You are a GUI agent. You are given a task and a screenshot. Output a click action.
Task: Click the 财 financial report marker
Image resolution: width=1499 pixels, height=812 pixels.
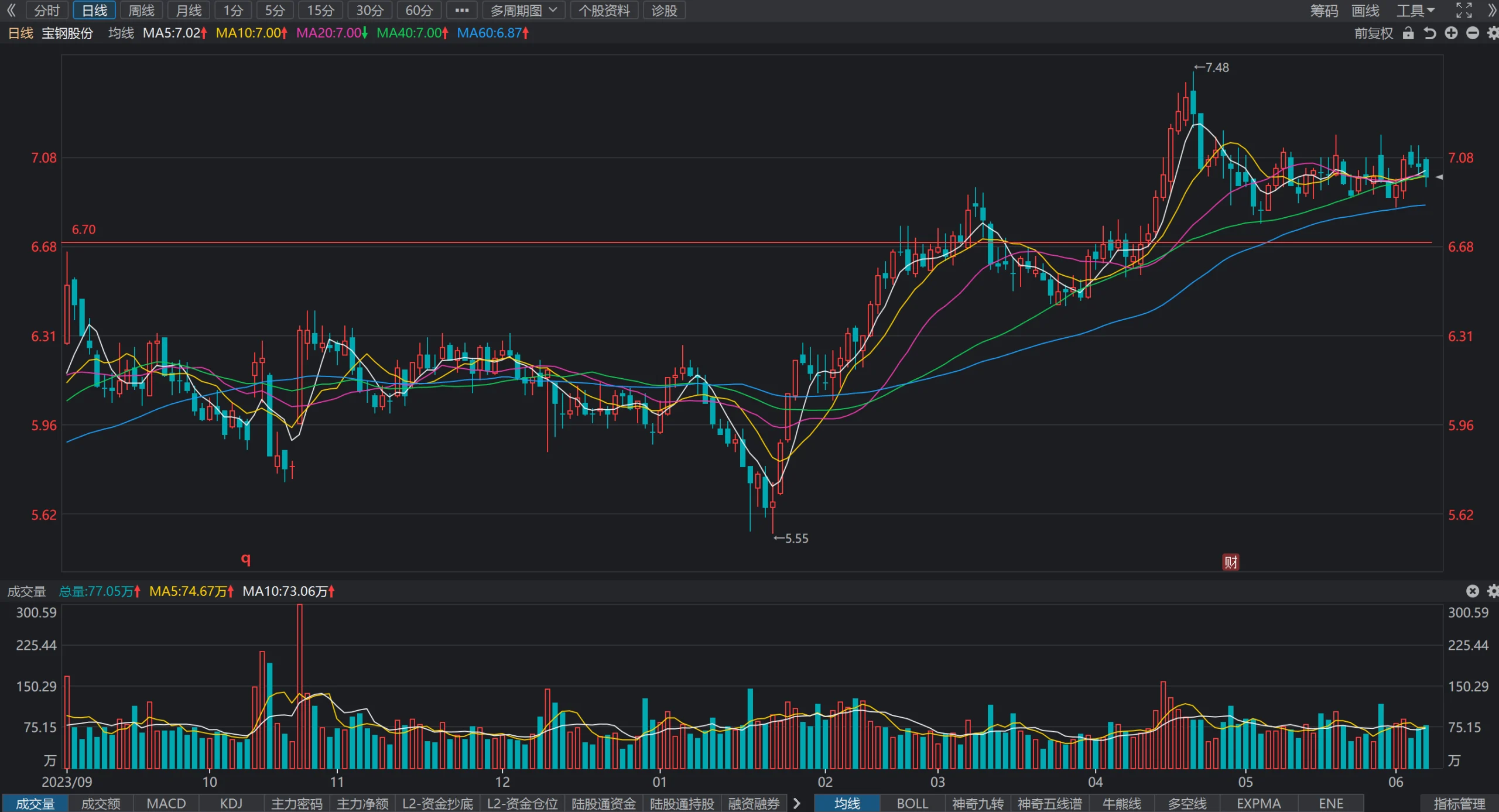coord(1231,562)
